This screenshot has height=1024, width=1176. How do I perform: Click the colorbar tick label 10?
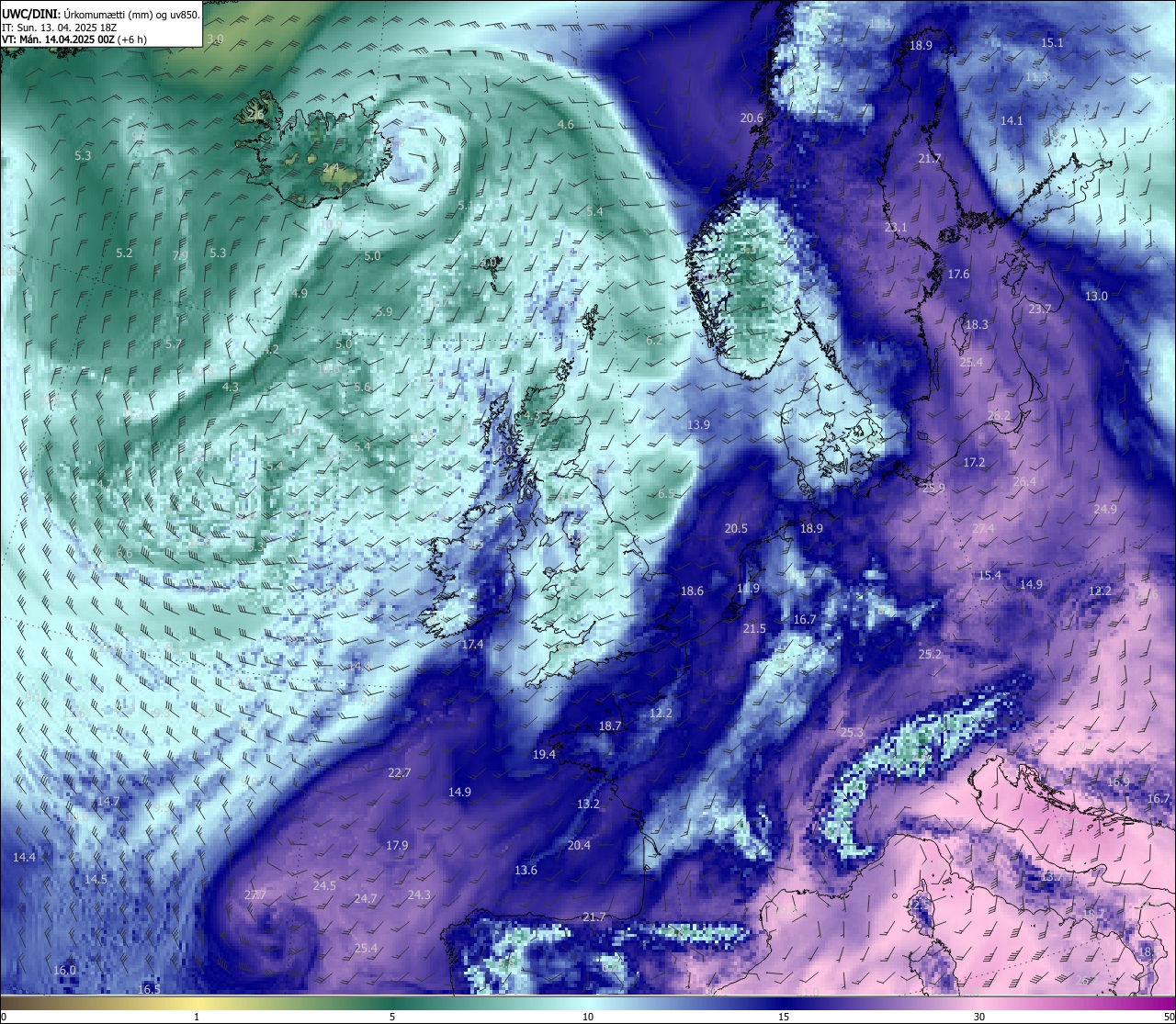tap(588, 1017)
